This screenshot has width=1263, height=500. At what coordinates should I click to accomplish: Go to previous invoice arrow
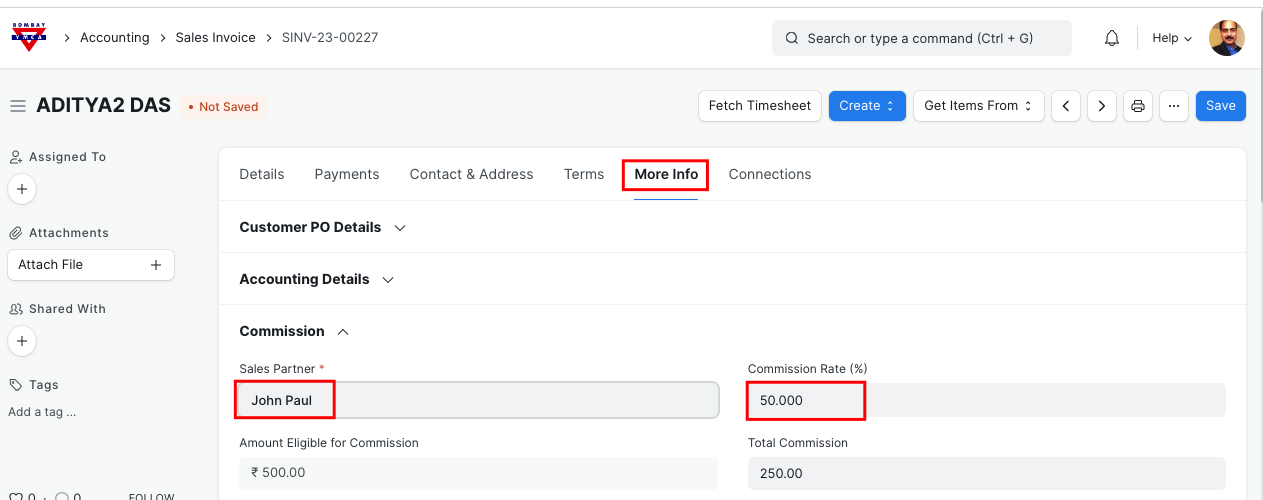pyautogui.click(x=1066, y=106)
